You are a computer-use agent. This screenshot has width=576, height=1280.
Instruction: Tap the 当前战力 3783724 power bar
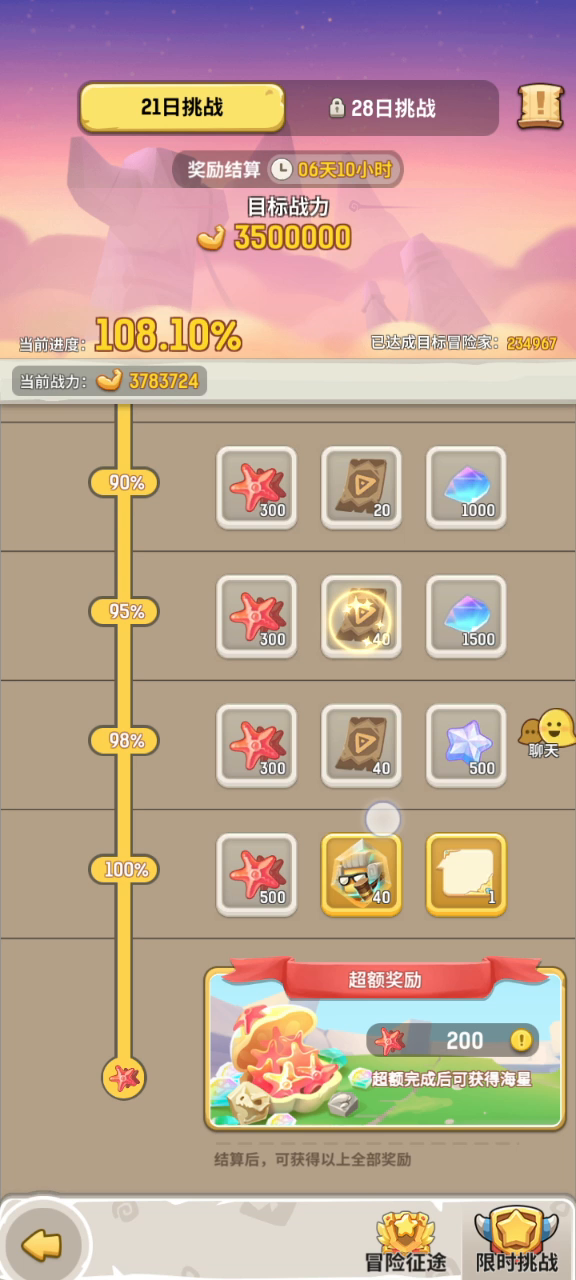click(x=110, y=380)
